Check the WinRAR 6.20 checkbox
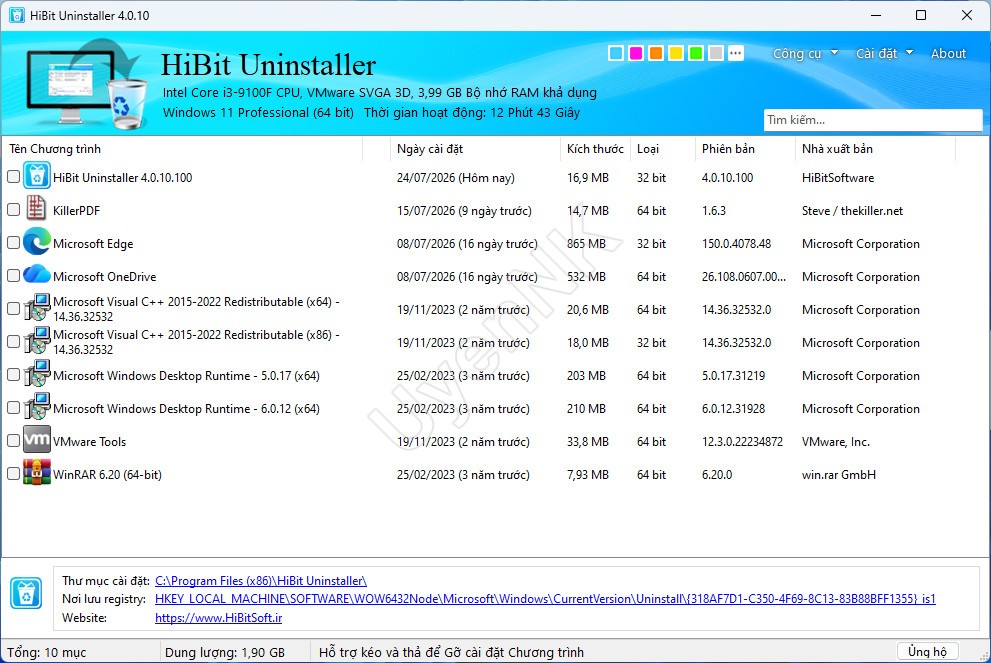Viewport: 991px width, 663px height. coord(13,473)
